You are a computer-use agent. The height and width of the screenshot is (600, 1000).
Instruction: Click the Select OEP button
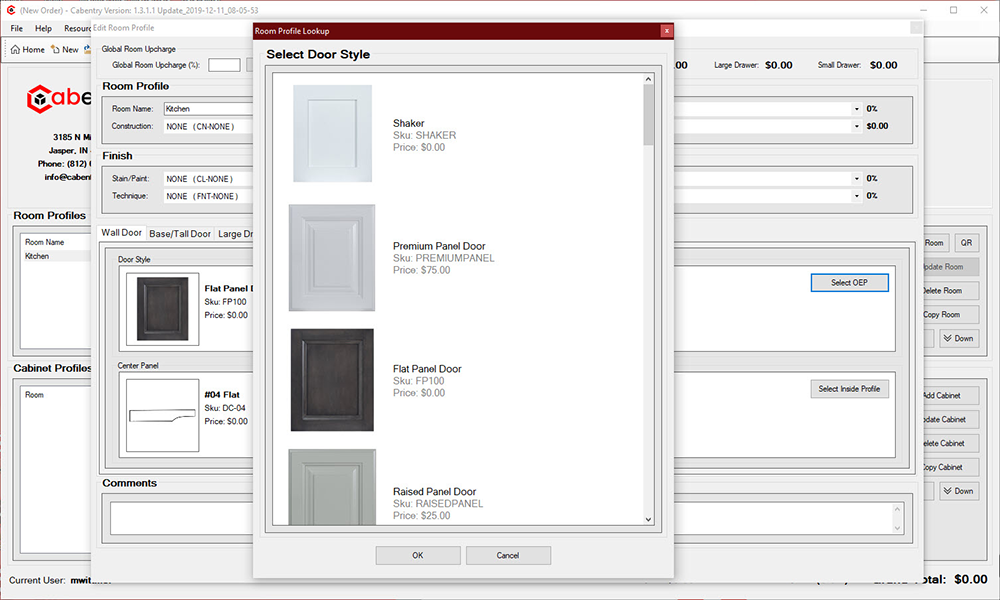coord(849,282)
